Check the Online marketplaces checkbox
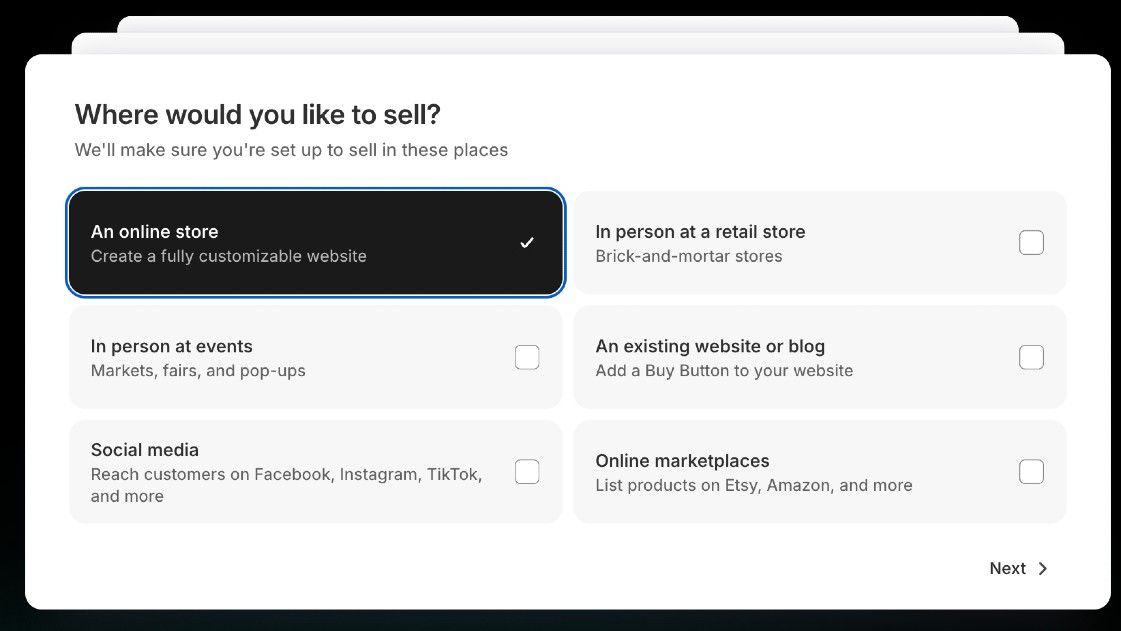 point(1031,471)
